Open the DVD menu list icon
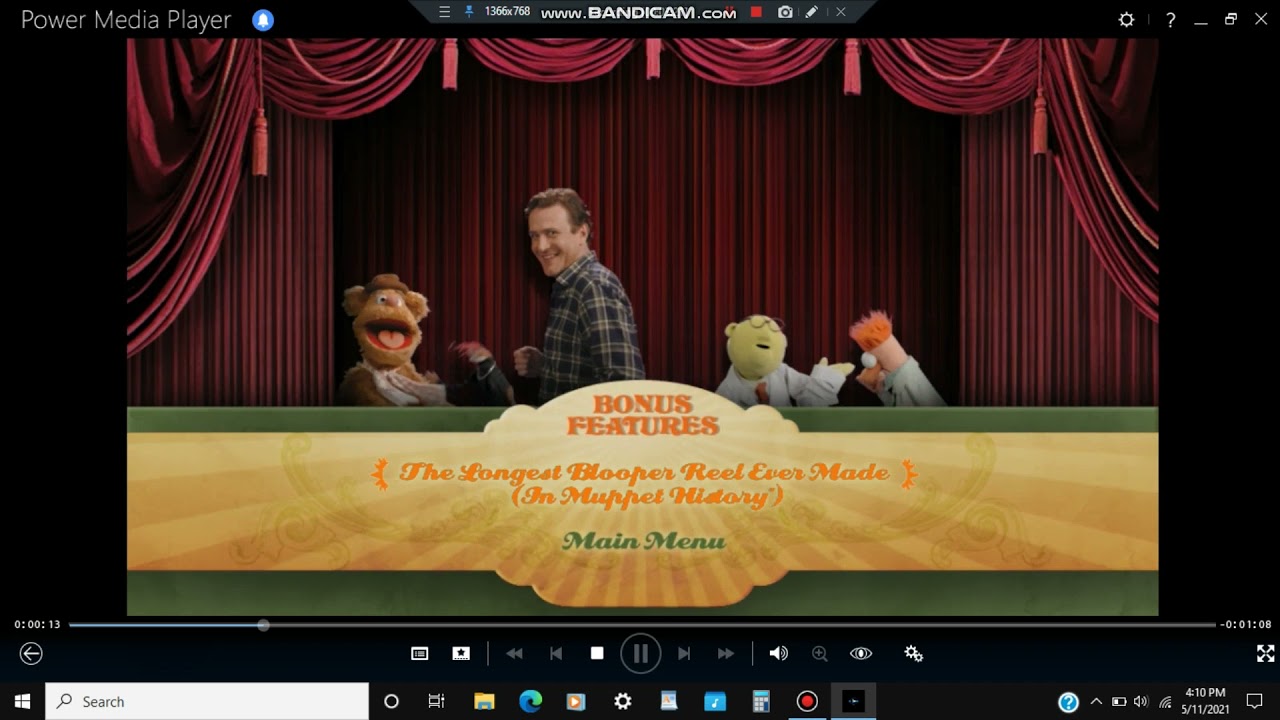 (x=420, y=653)
